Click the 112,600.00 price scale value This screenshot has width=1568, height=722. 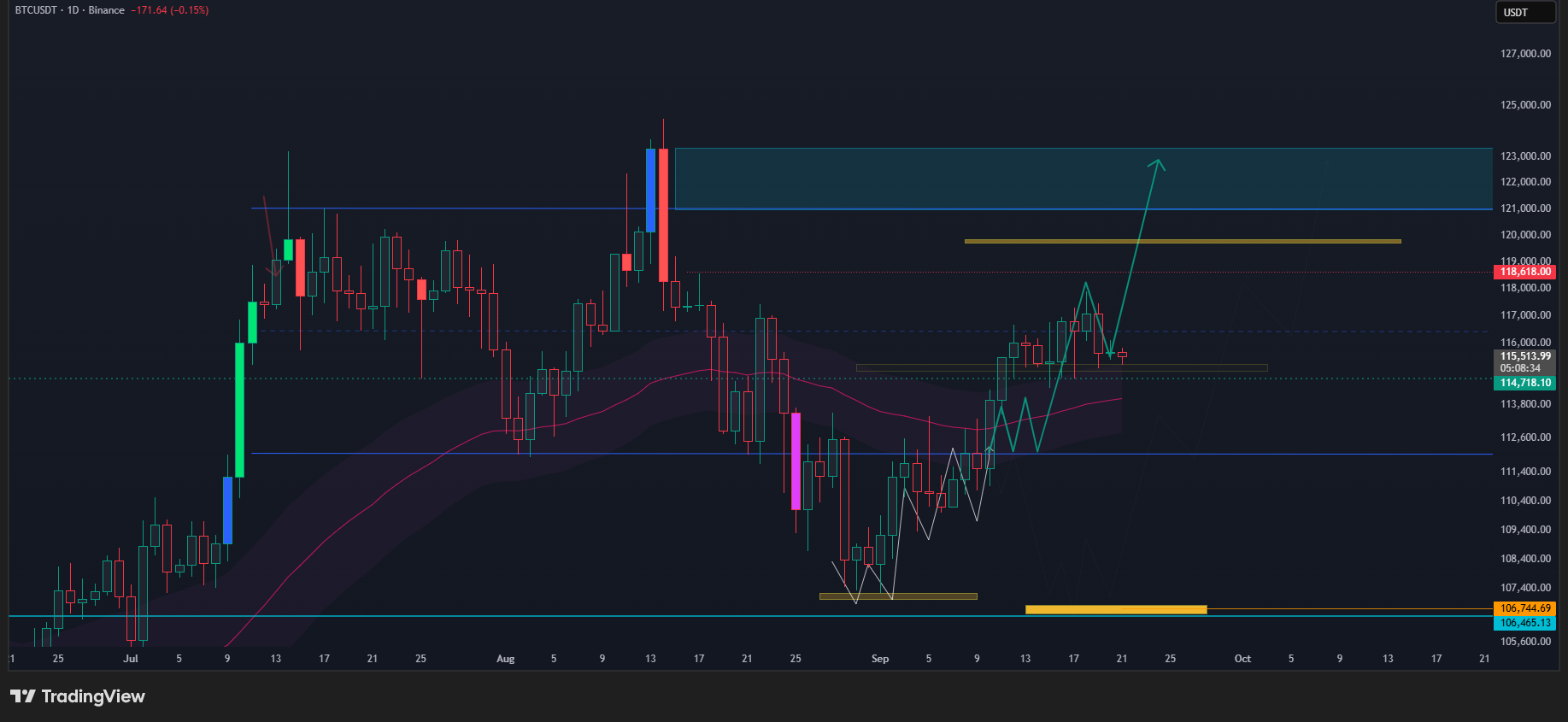coord(1525,437)
